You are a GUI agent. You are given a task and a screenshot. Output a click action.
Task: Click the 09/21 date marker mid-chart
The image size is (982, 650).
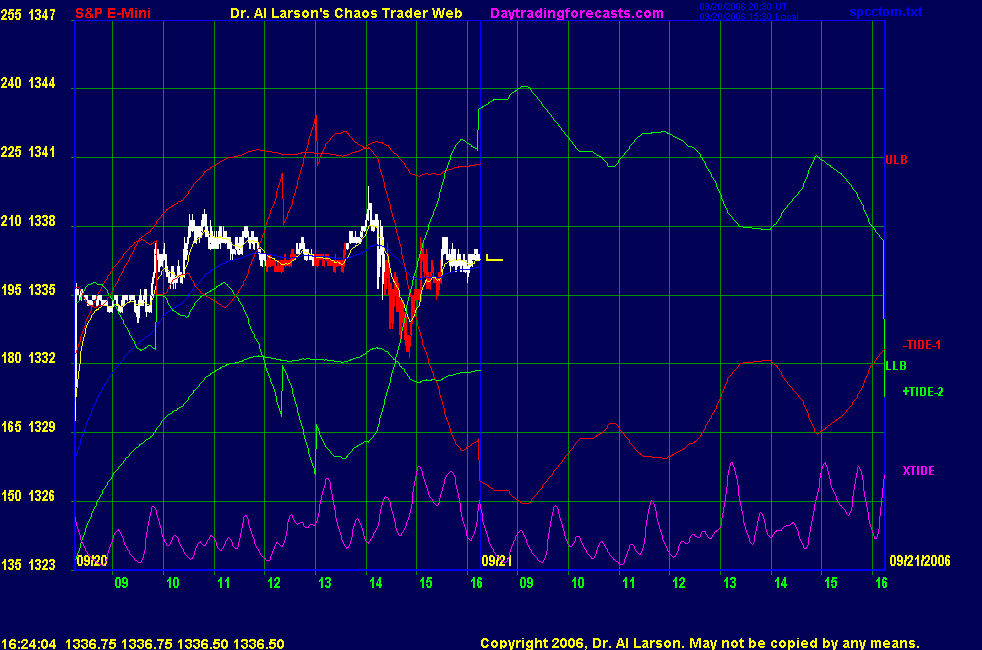(497, 561)
